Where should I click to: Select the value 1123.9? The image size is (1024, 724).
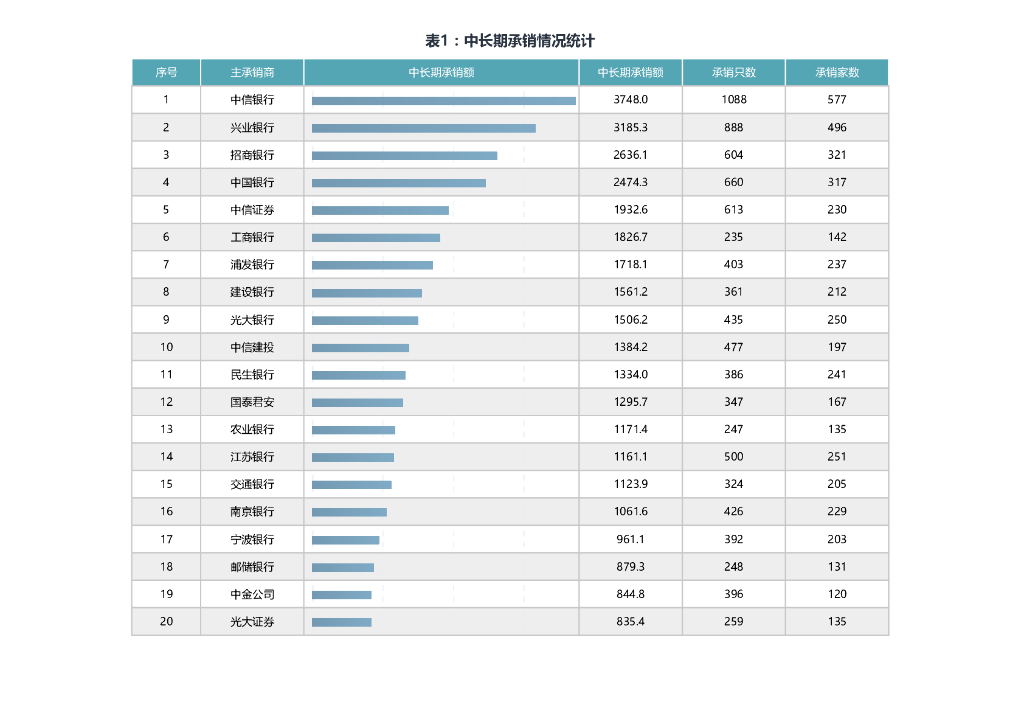[x=630, y=484]
